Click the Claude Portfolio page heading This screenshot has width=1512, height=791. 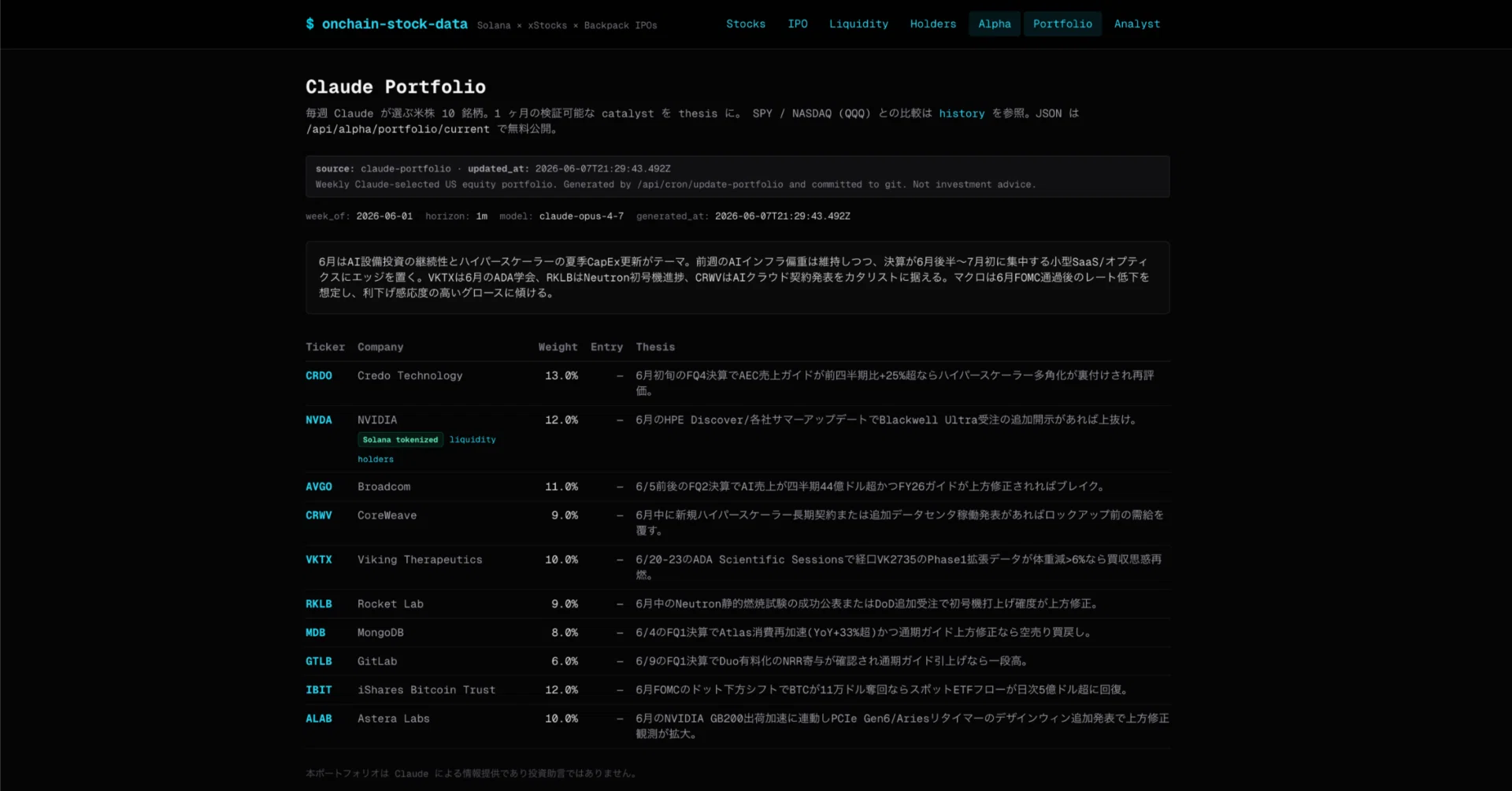click(x=395, y=87)
